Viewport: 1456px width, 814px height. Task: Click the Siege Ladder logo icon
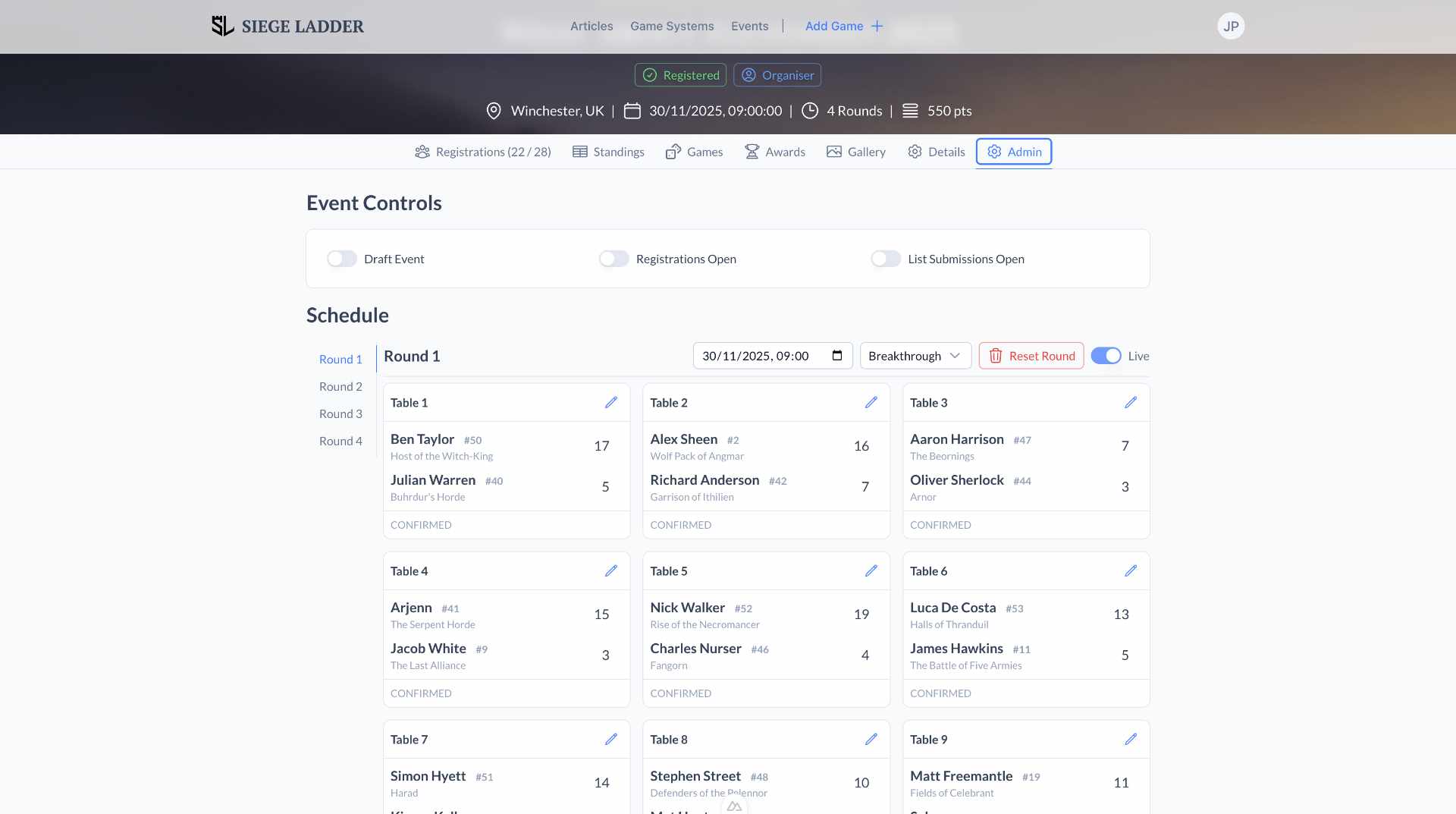222,26
